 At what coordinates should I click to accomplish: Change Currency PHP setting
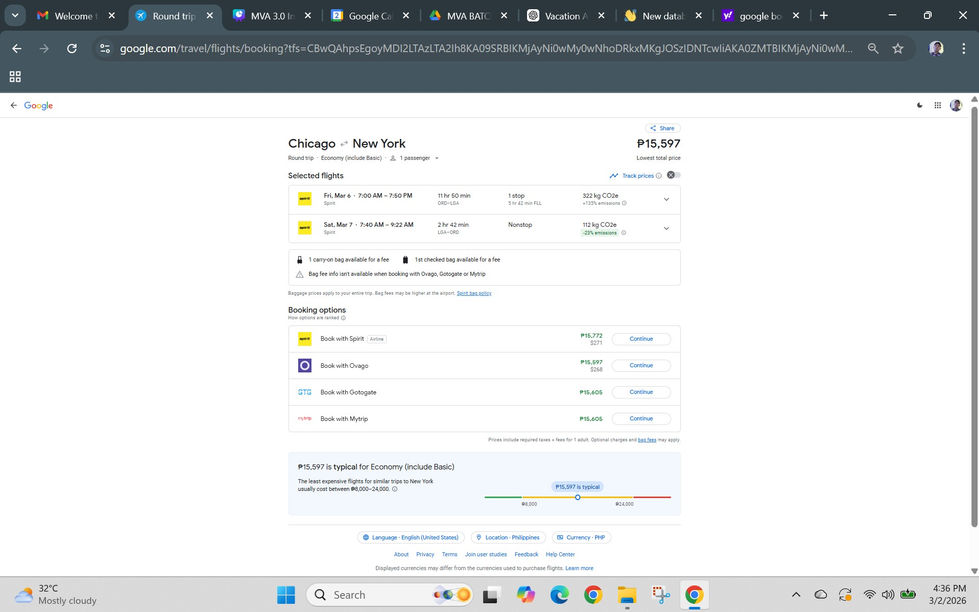coord(581,537)
